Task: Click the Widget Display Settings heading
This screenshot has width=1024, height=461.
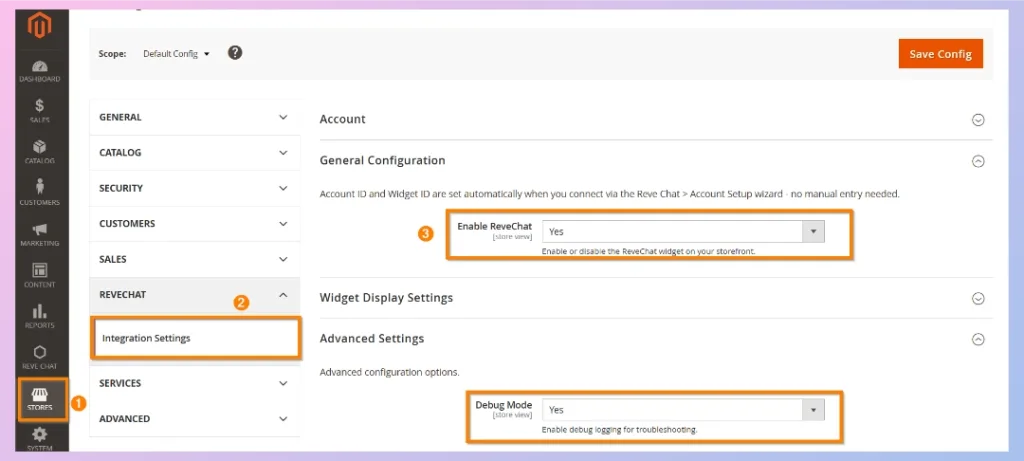Action: click(x=386, y=298)
